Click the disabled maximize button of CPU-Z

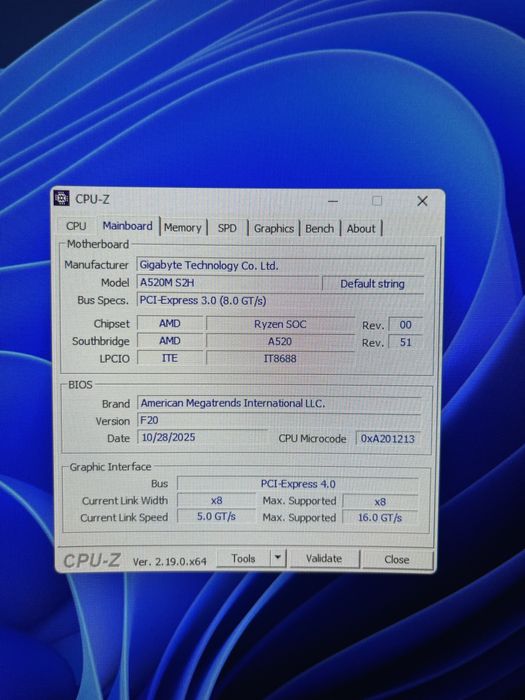(377, 201)
